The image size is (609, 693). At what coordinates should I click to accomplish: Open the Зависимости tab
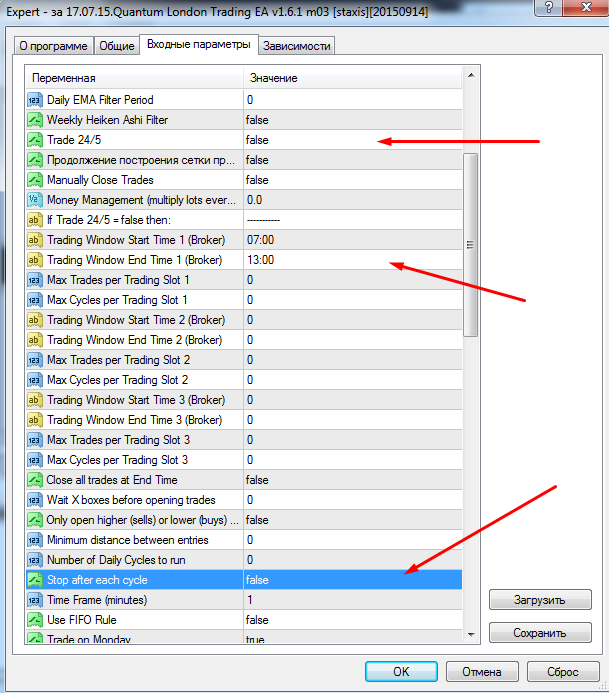297,46
